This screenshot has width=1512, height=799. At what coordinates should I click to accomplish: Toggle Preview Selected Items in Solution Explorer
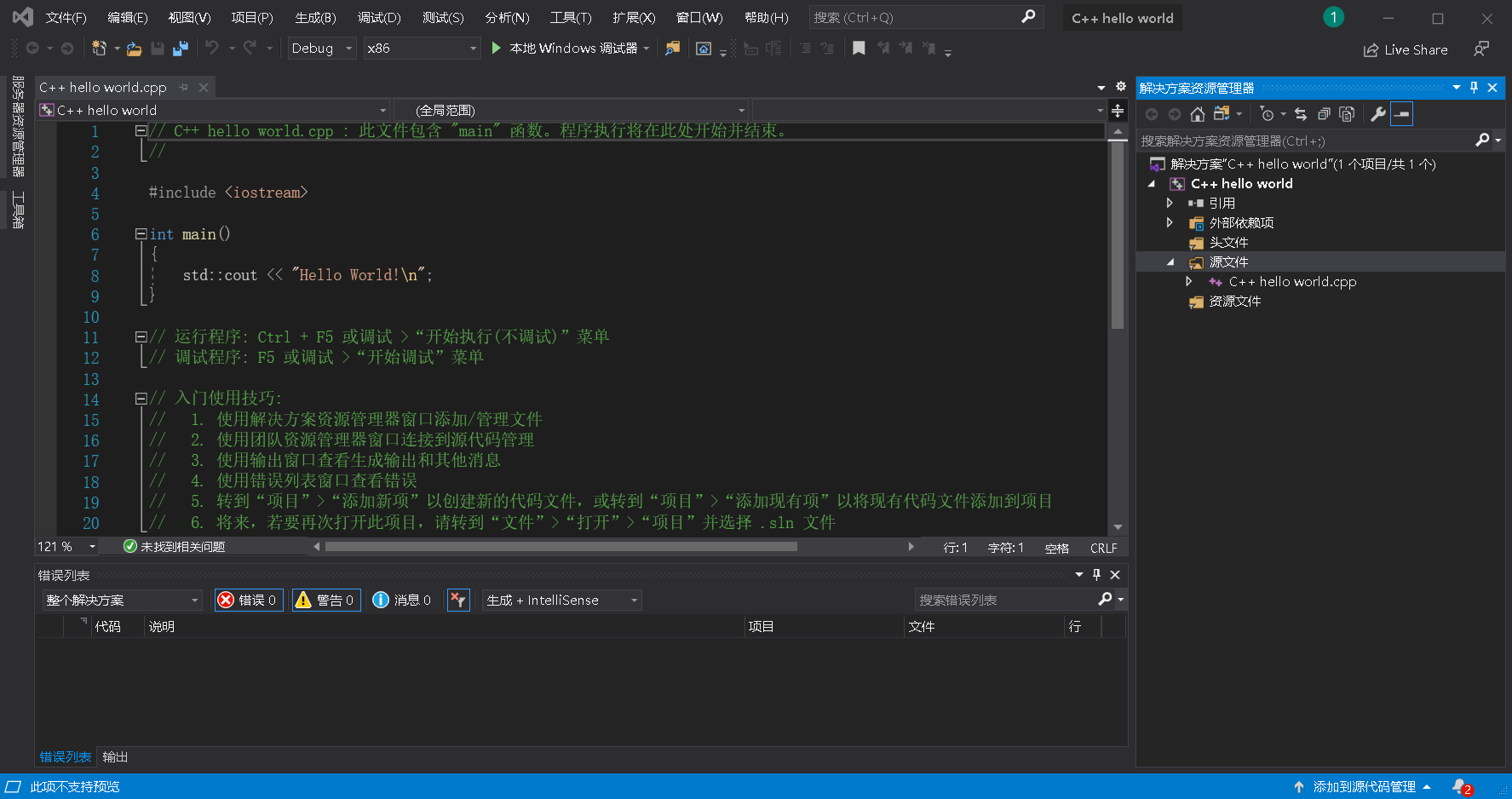(1401, 114)
